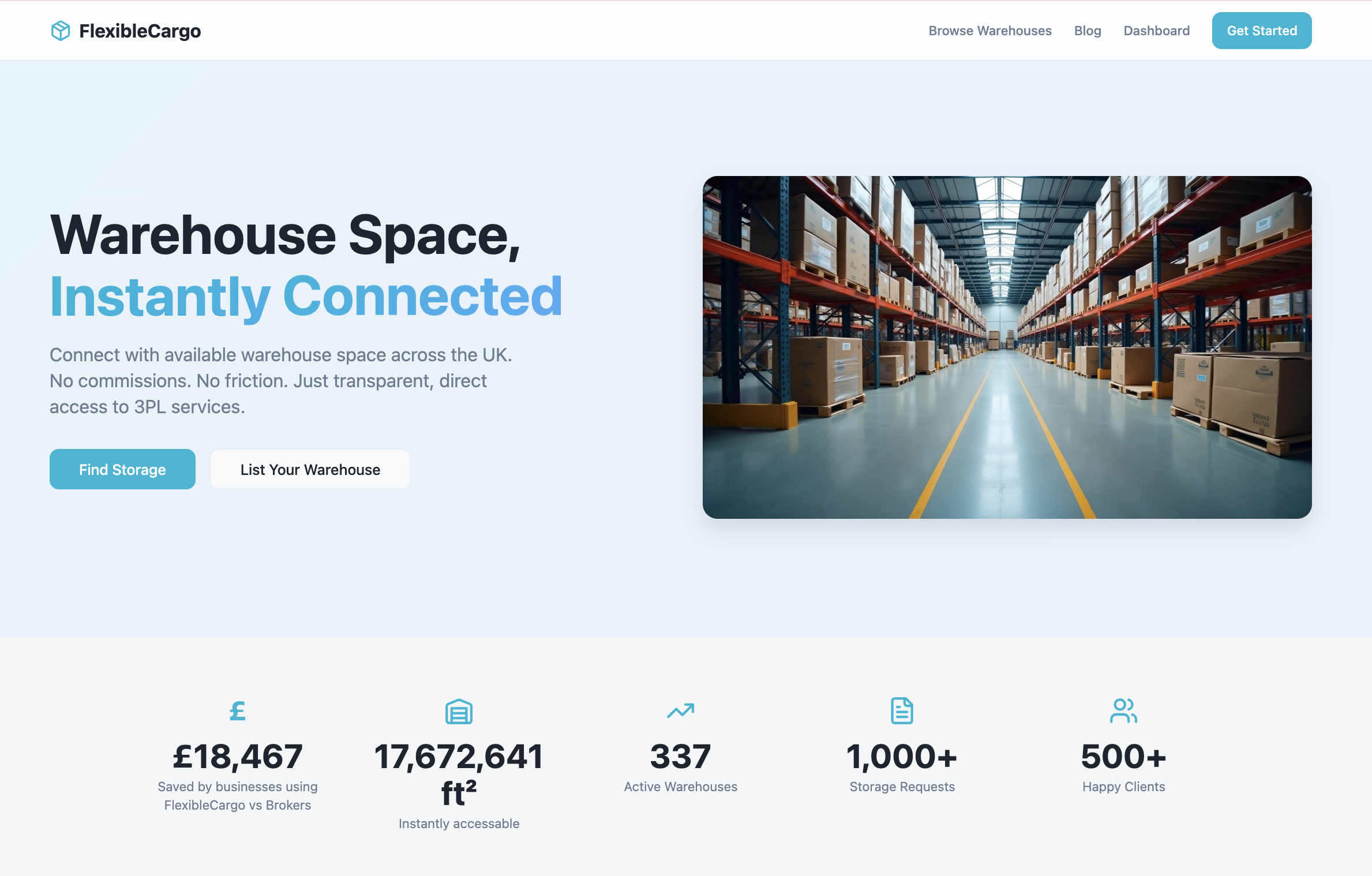This screenshot has height=876, width=1372.
Task: Click the FlexibleCargo cube logo icon
Action: pyautogui.click(x=60, y=30)
